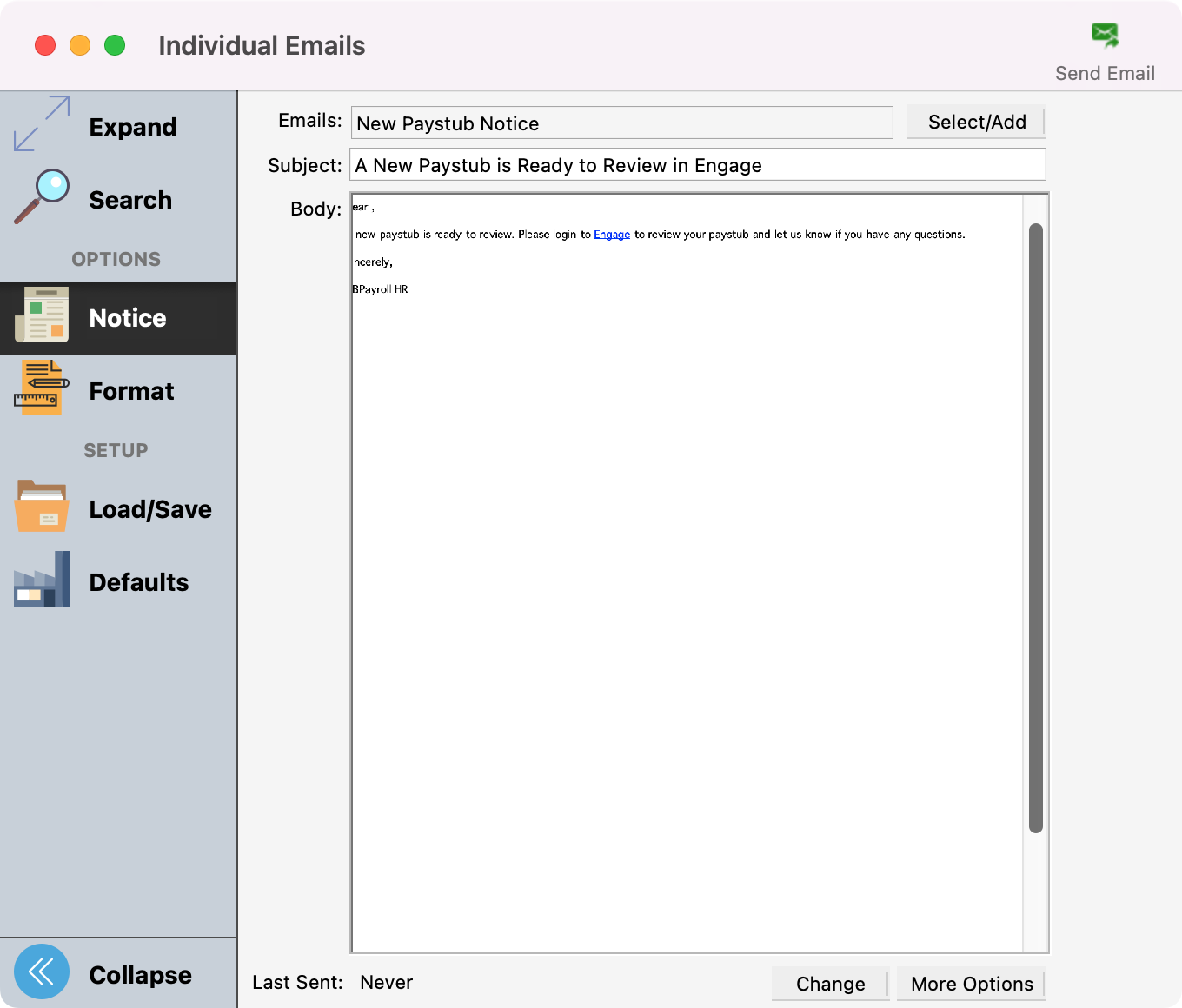The height and width of the screenshot is (1008, 1182).
Task: Select the Notice label in the sidebar
Action: 128,318
